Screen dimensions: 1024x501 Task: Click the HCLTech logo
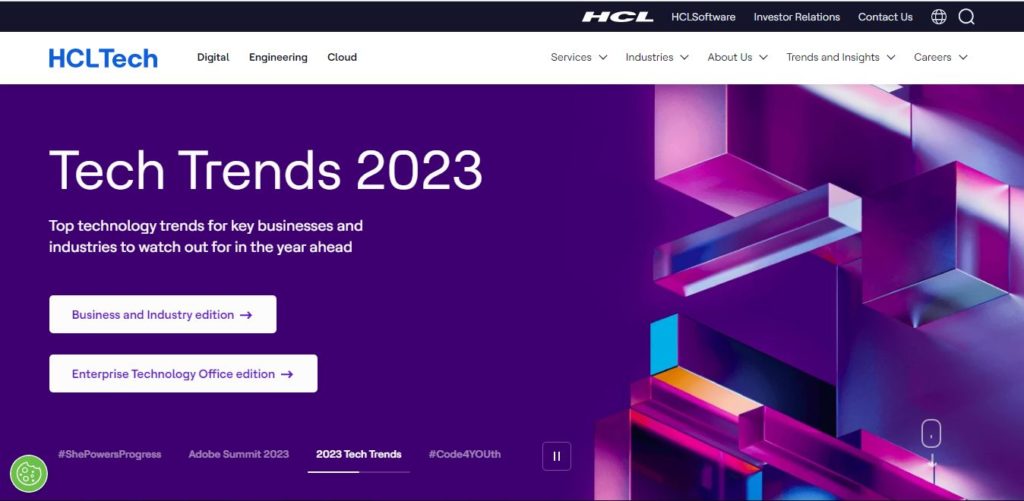click(103, 58)
